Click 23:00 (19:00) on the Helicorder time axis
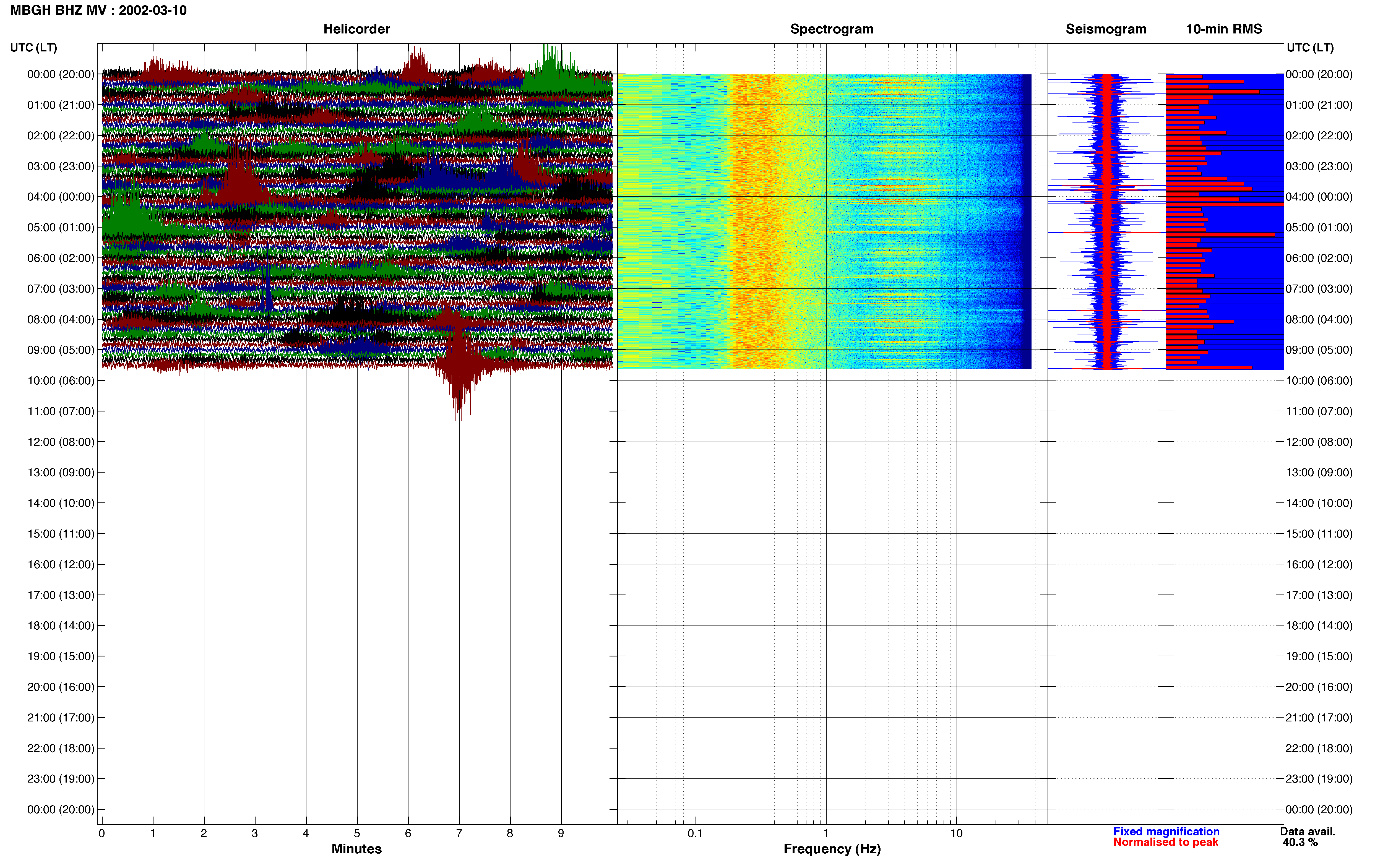 (x=61, y=779)
